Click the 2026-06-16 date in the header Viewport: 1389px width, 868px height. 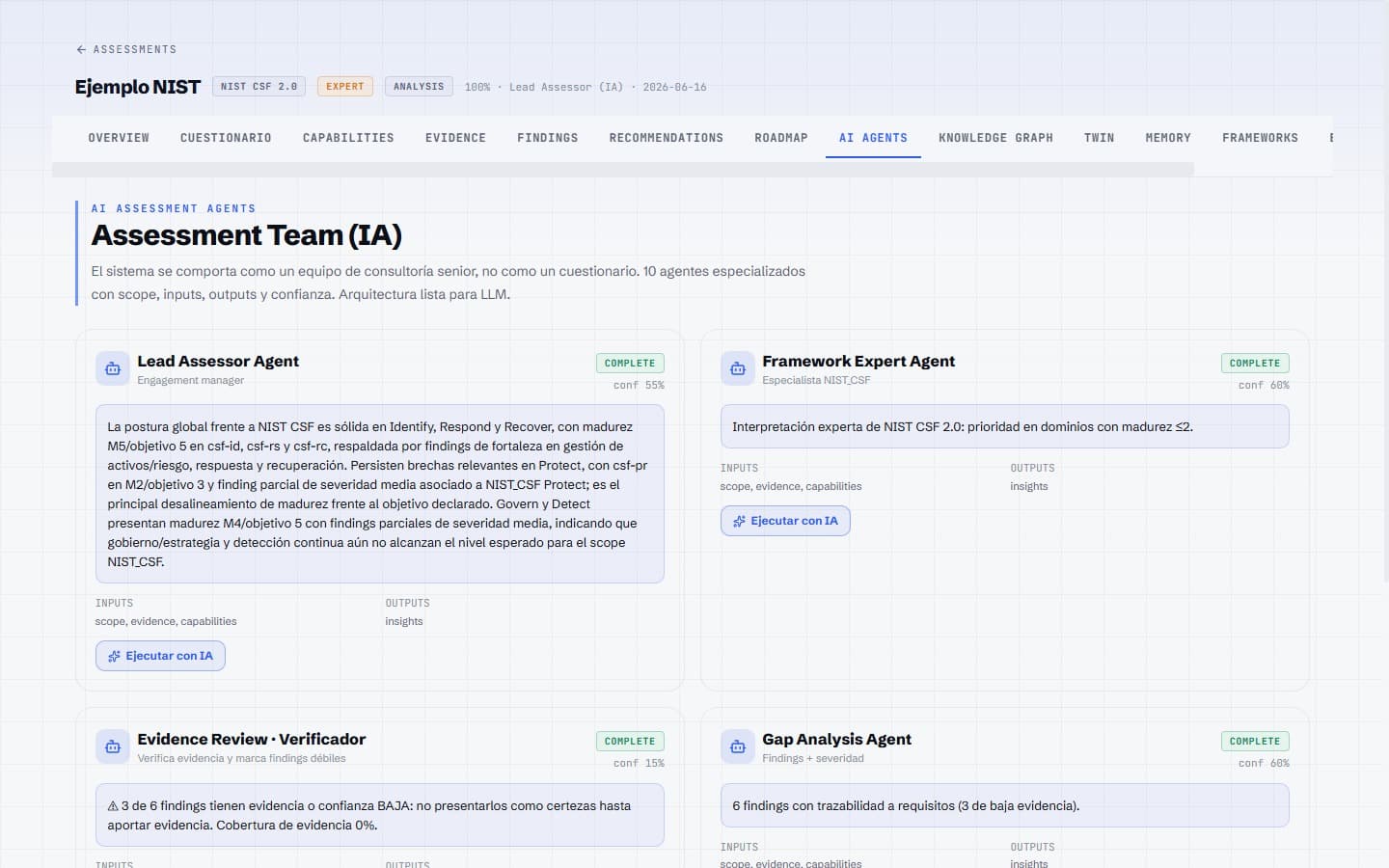[x=674, y=87]
